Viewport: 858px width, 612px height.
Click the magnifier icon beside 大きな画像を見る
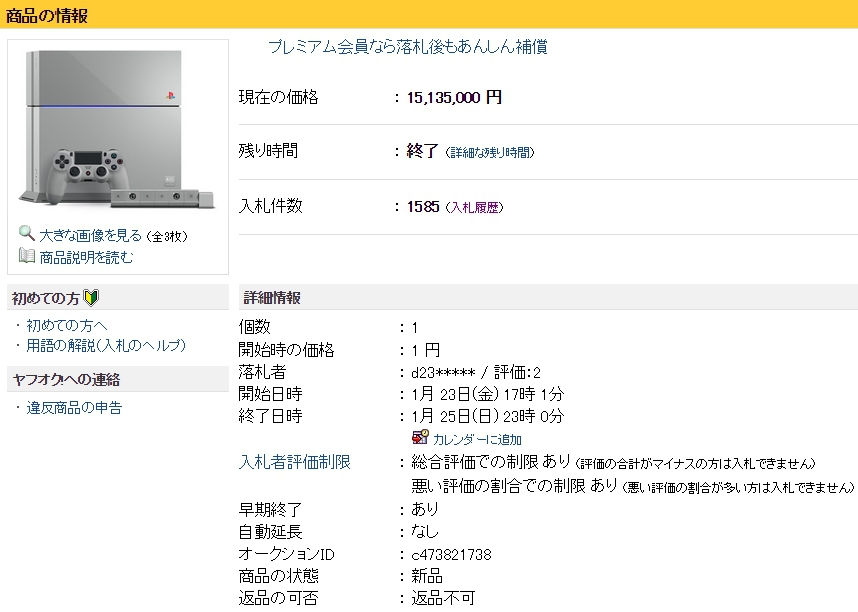(x=27, y=235)
